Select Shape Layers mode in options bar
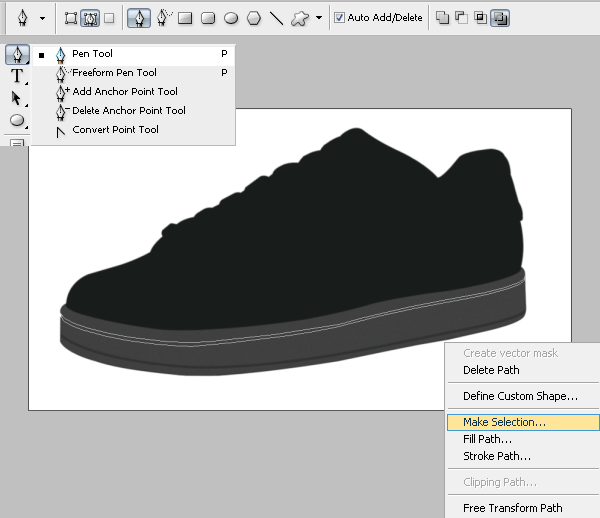 [70, 18]
